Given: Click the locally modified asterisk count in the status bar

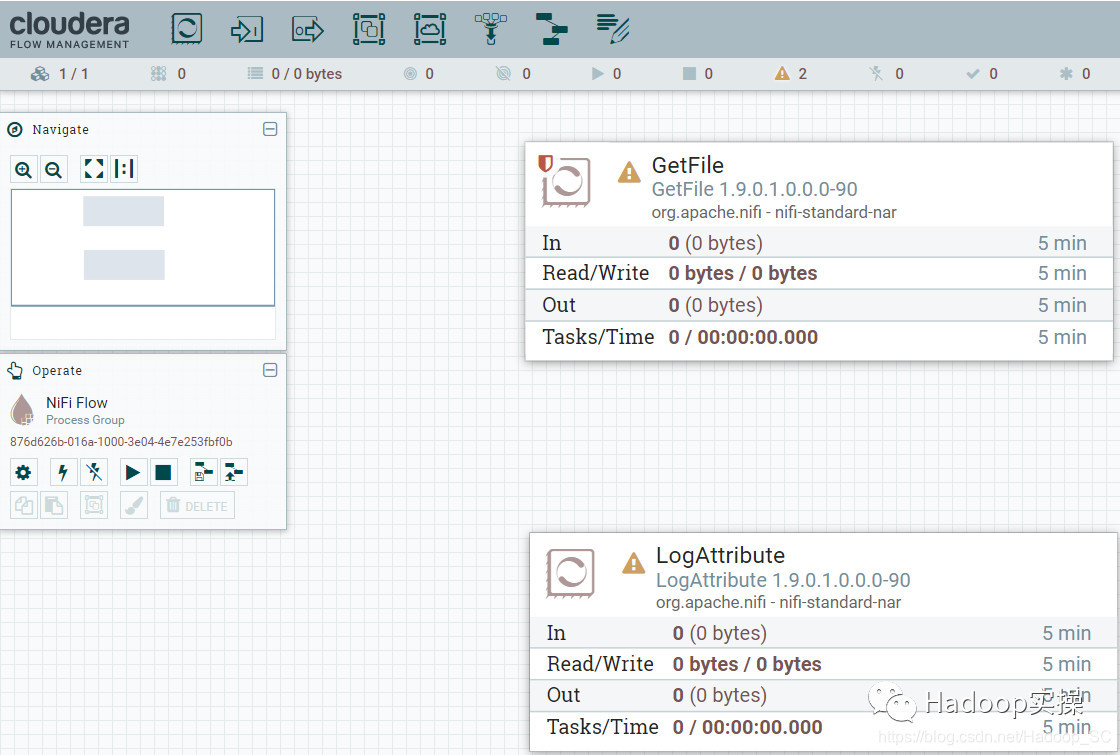Looking at the screenshot, I should [1075, 74].
